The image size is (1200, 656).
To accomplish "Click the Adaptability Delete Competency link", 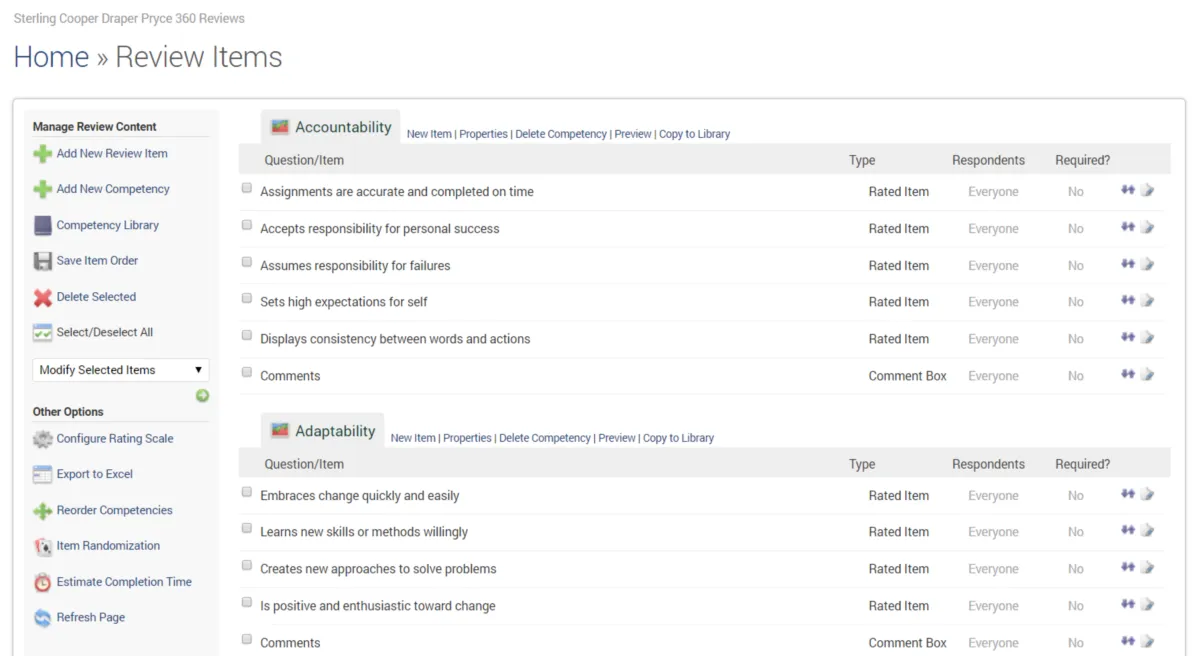I will tap(545, 438).
